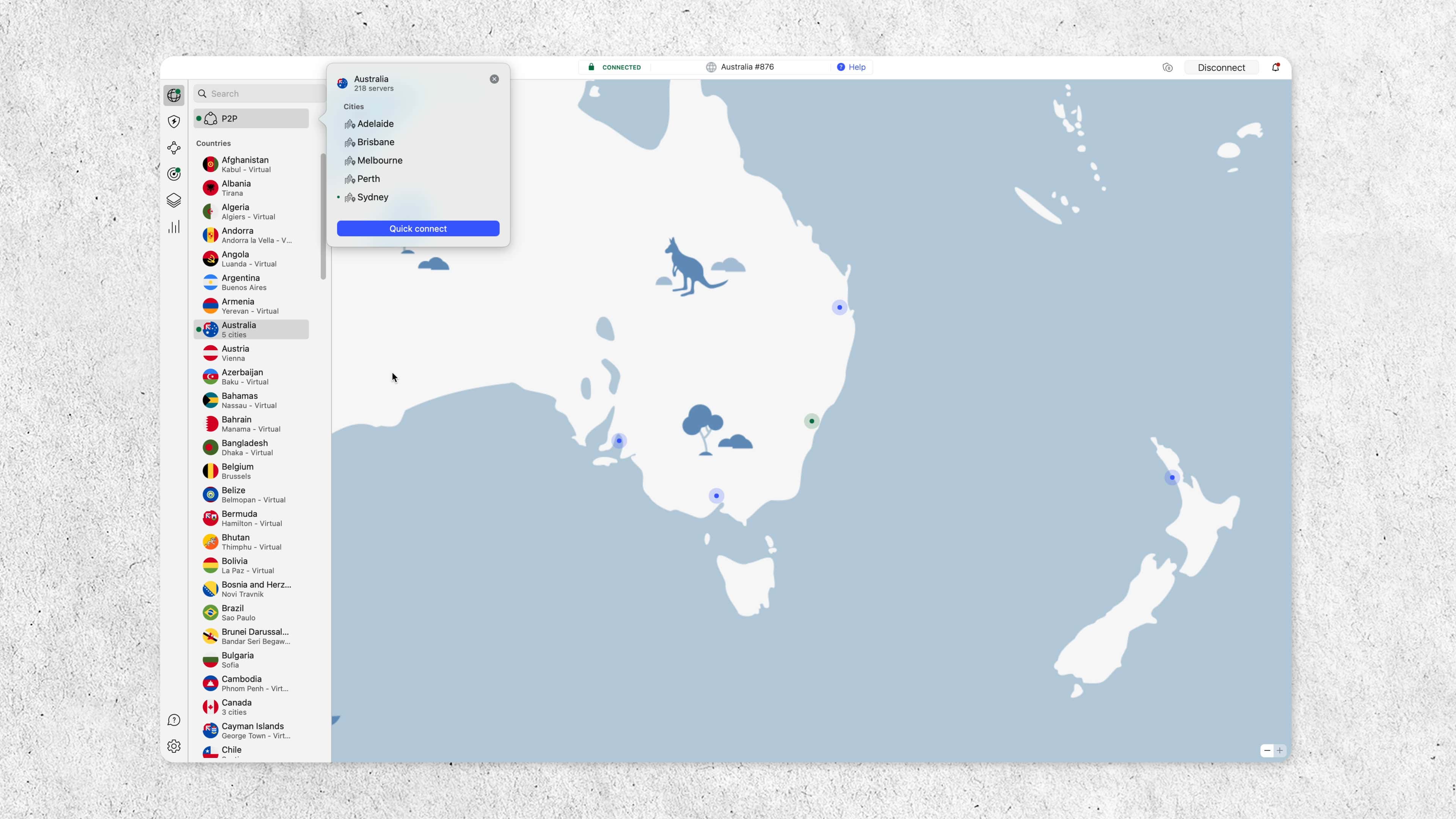Open the help question-mark bubble
The width and height of the screenshot is (1456, 819).
174,720
